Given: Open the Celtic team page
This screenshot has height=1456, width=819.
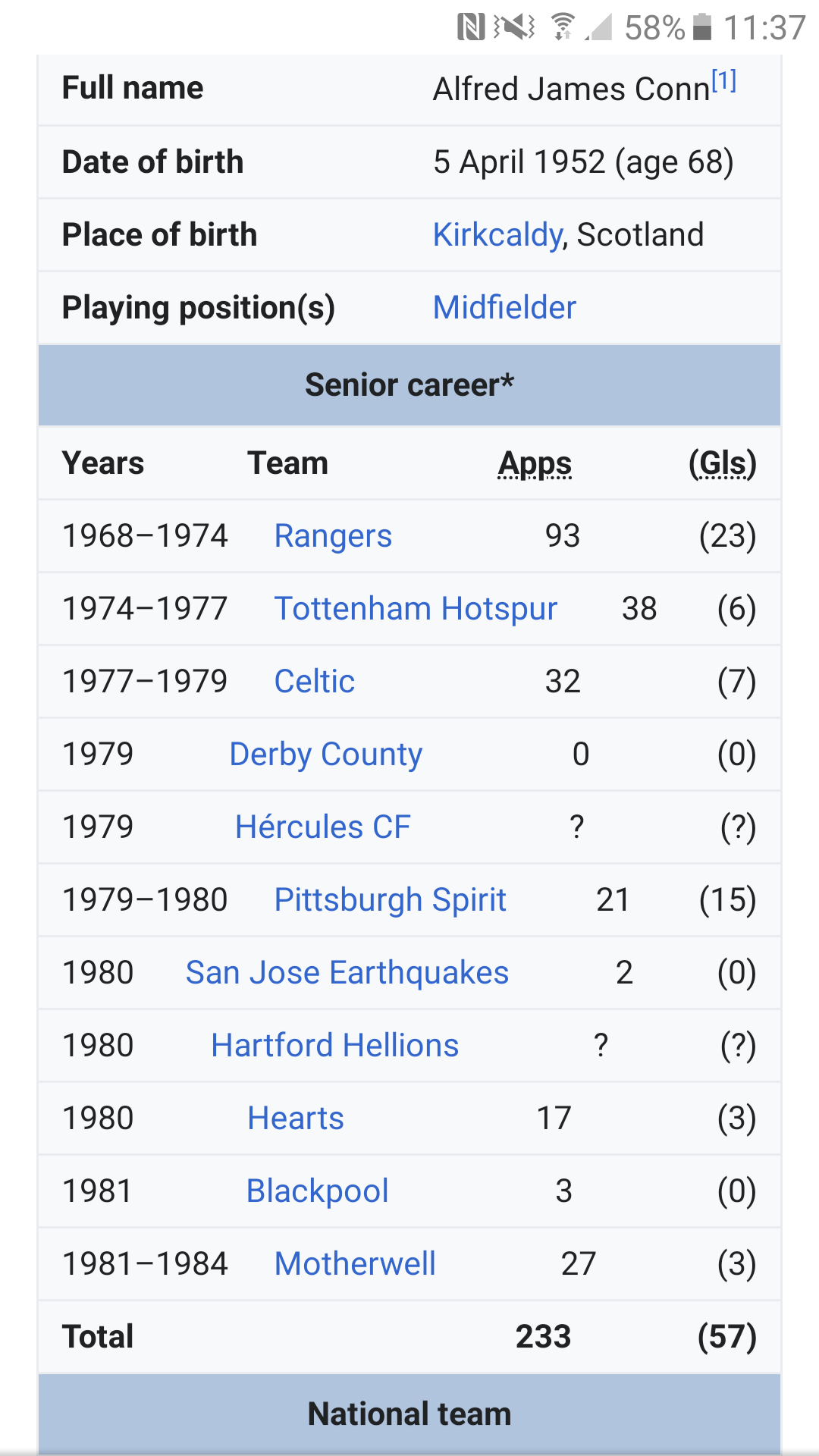Looking at the screenshot, I should (314, 682).
